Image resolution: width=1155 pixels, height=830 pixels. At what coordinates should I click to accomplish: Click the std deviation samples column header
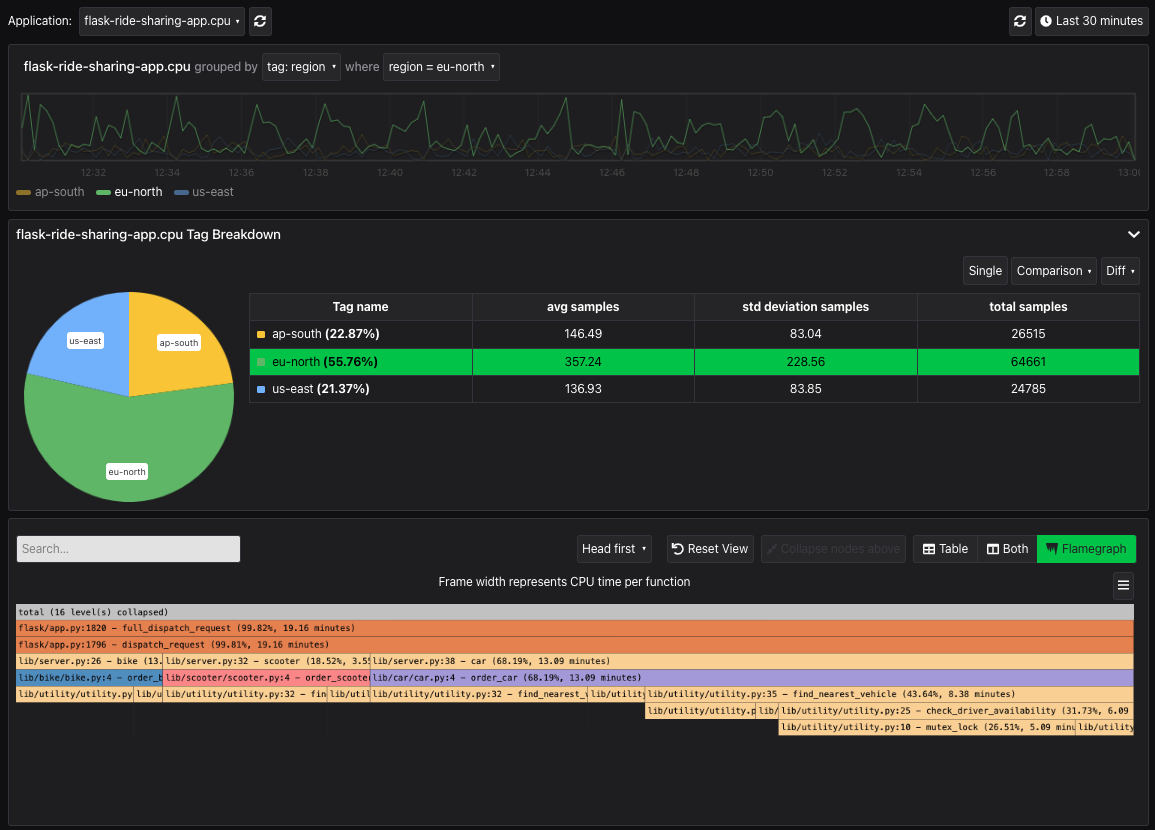[805, 306]
